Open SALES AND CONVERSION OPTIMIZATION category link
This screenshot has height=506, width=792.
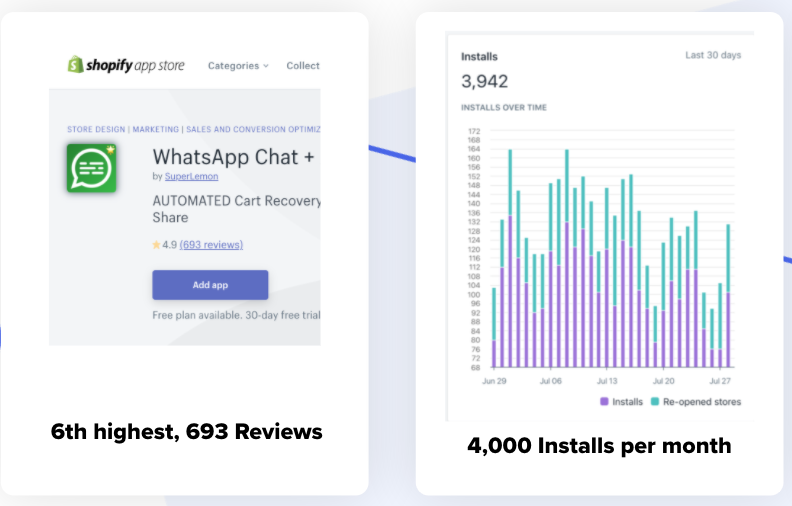(253, 129)
